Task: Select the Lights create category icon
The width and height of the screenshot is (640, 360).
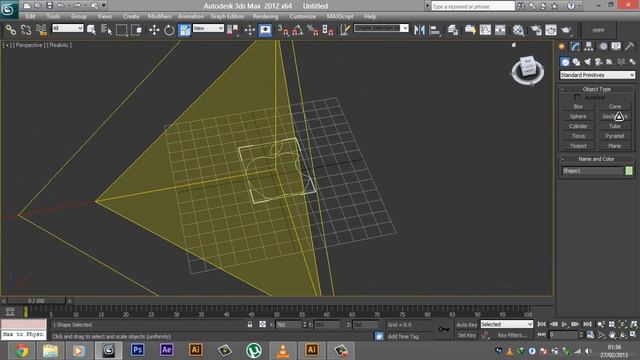Action: (x=587, y=62)
